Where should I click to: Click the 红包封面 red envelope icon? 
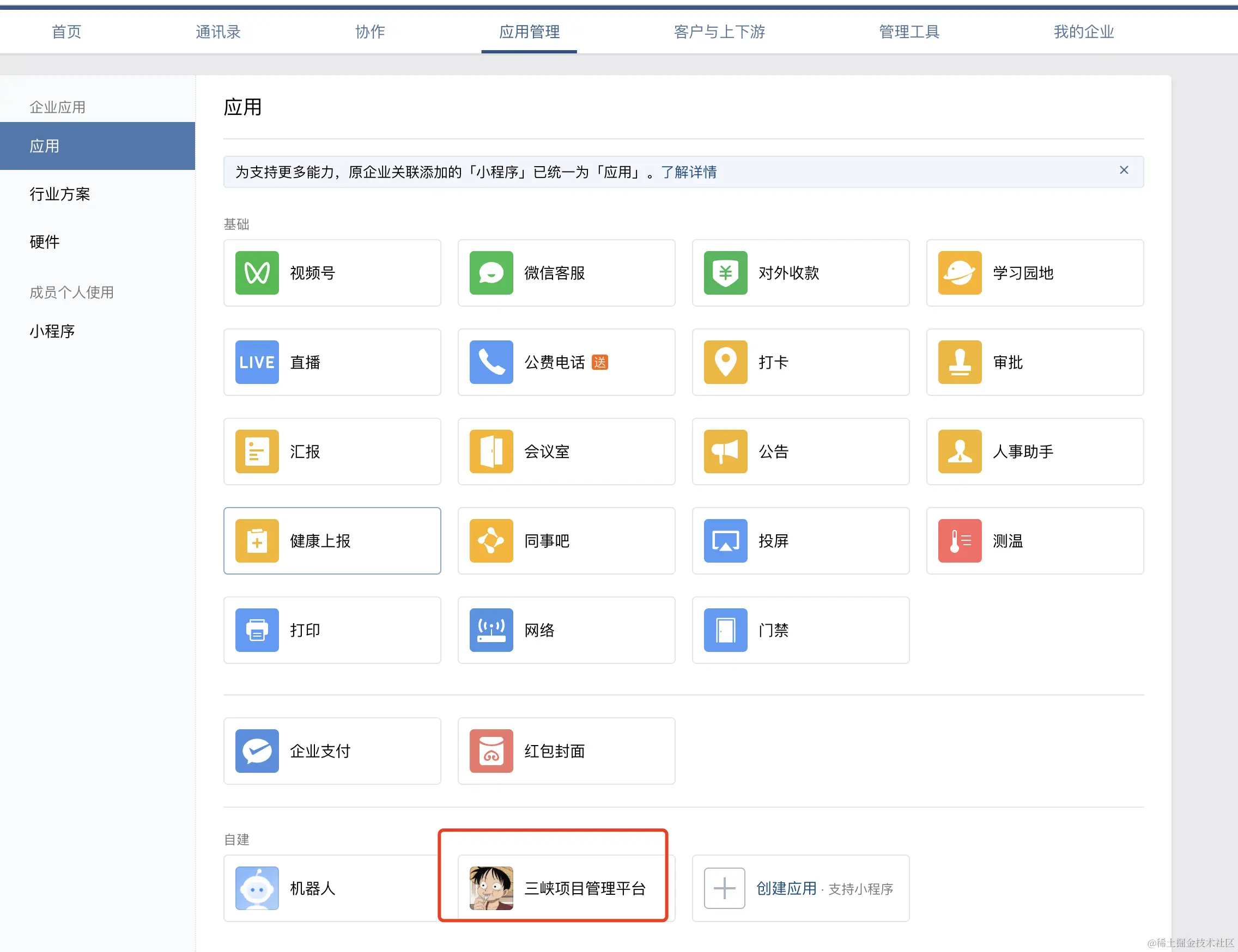coord(491,751)
